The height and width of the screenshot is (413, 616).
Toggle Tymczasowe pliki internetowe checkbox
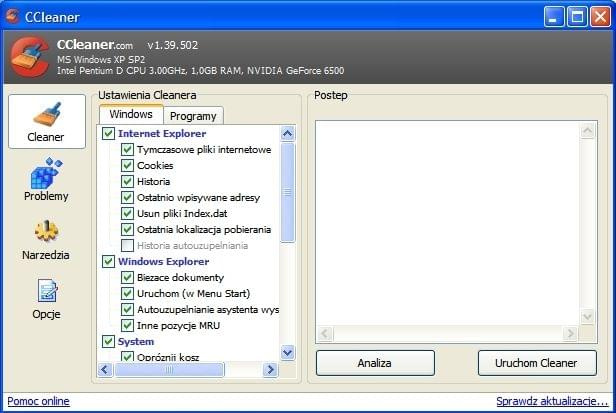(127, 149)
